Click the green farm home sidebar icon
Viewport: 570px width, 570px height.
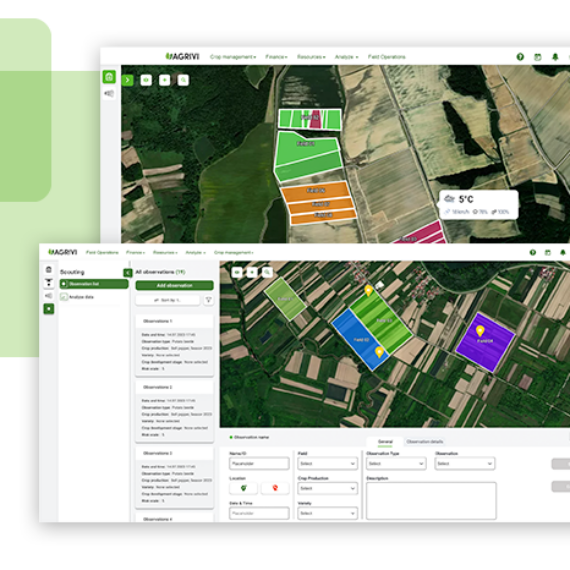109,77
